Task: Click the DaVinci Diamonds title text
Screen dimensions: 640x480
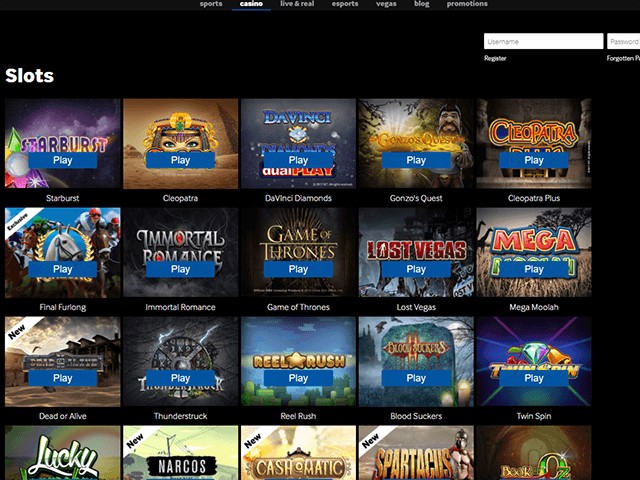Action: 298,198
